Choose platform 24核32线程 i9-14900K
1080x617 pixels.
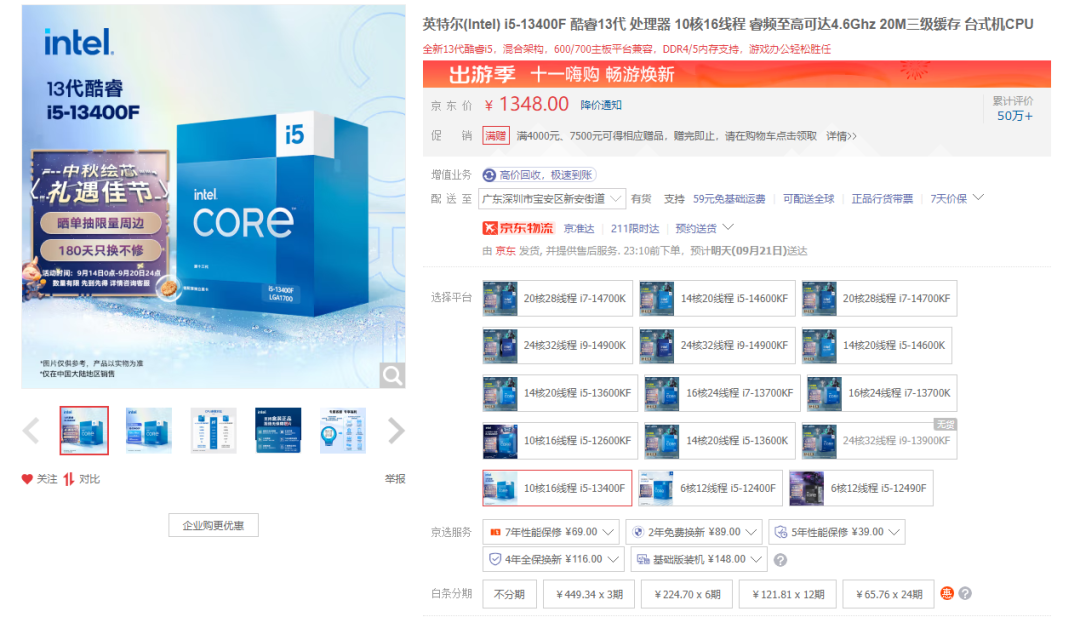(x=557, y=346)
